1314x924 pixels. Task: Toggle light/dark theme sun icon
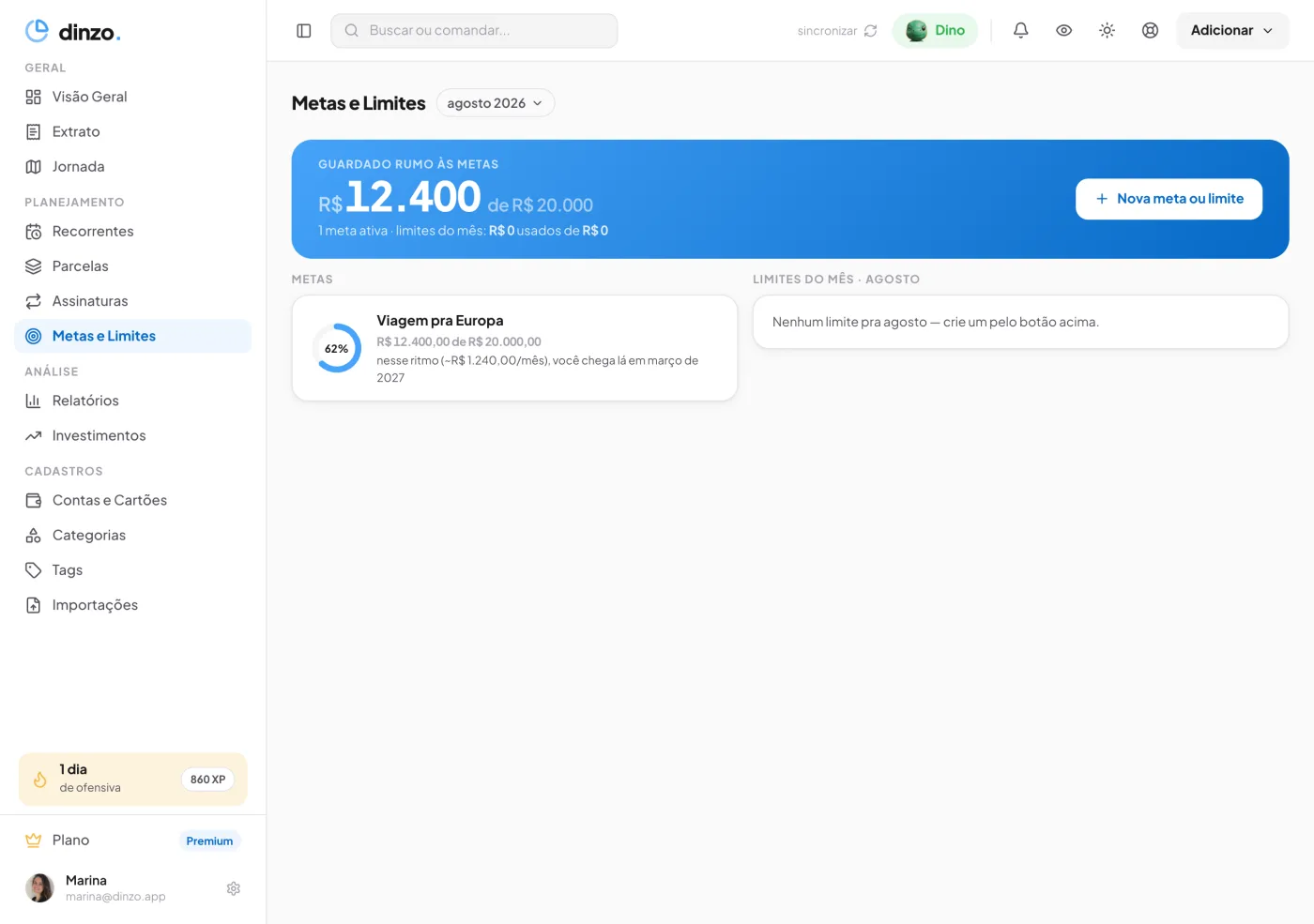point(1108,30)
